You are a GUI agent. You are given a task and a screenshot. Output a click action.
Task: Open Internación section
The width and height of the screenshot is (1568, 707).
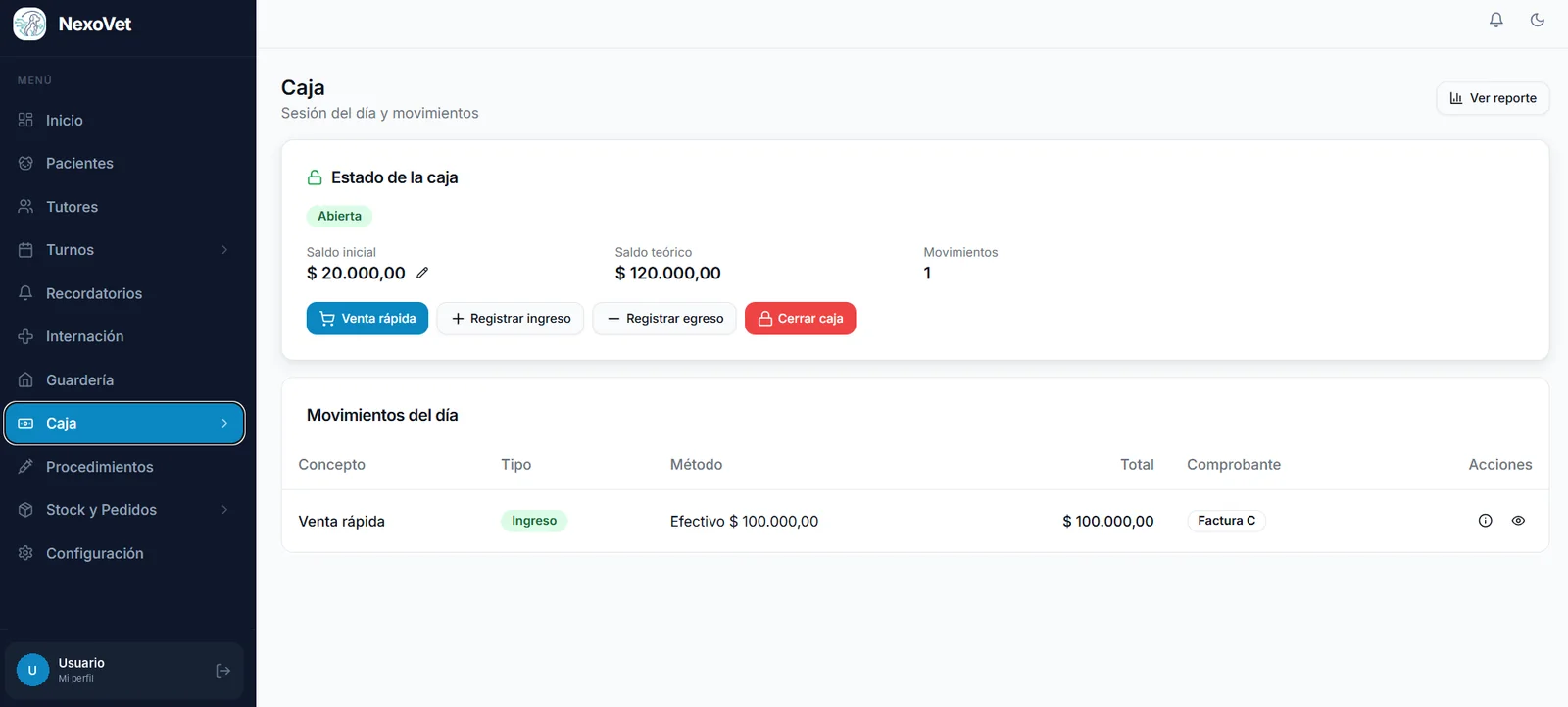pos(124,336)
